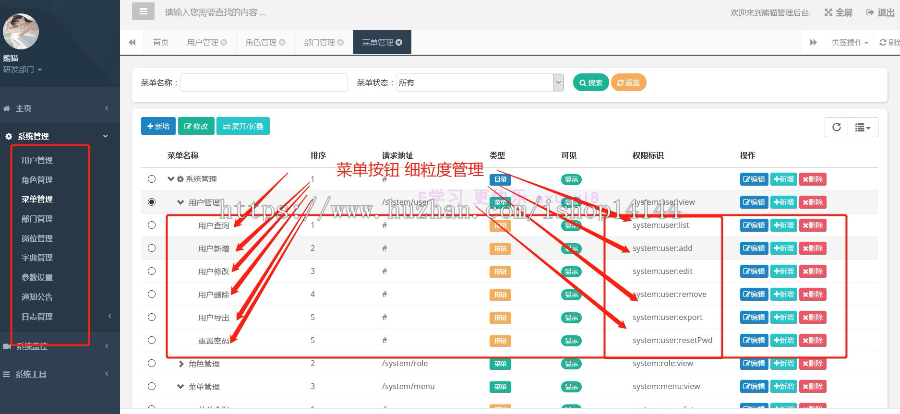
Task: Click 编辑 in the system:user:list row
Action: click(x=754, y=225)
